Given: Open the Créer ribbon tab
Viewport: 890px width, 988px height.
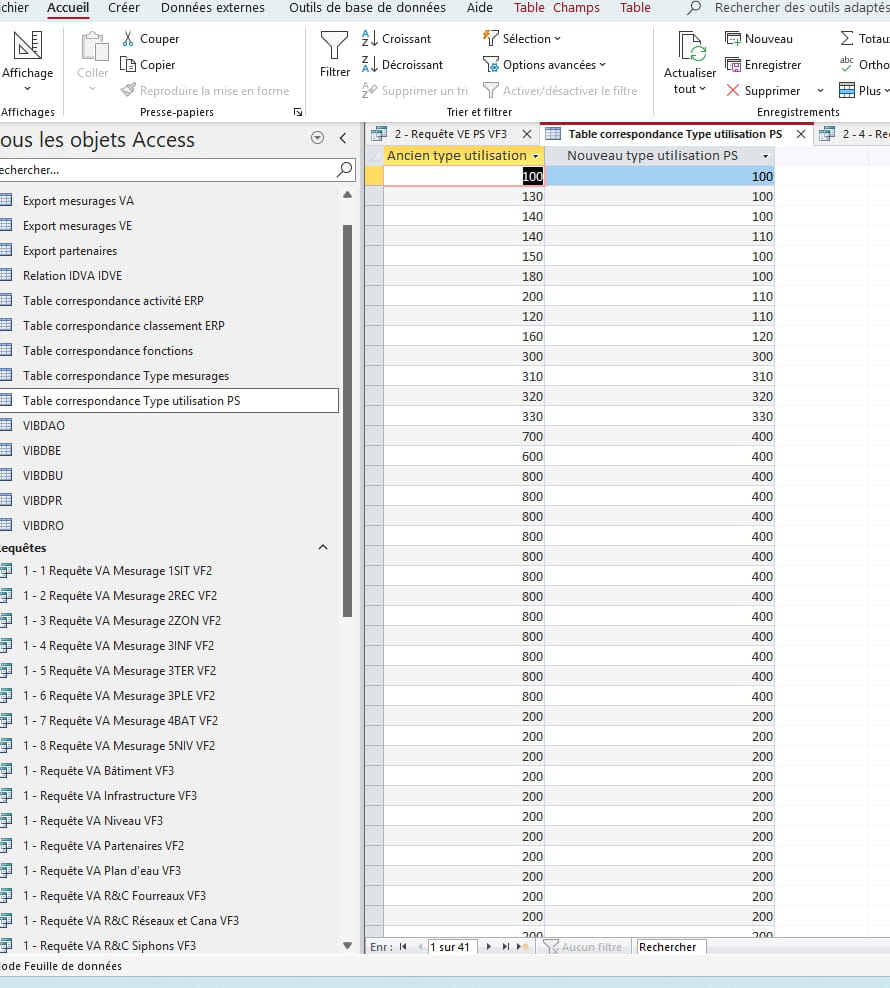Looking at the screenshot, I should (124, 8).
